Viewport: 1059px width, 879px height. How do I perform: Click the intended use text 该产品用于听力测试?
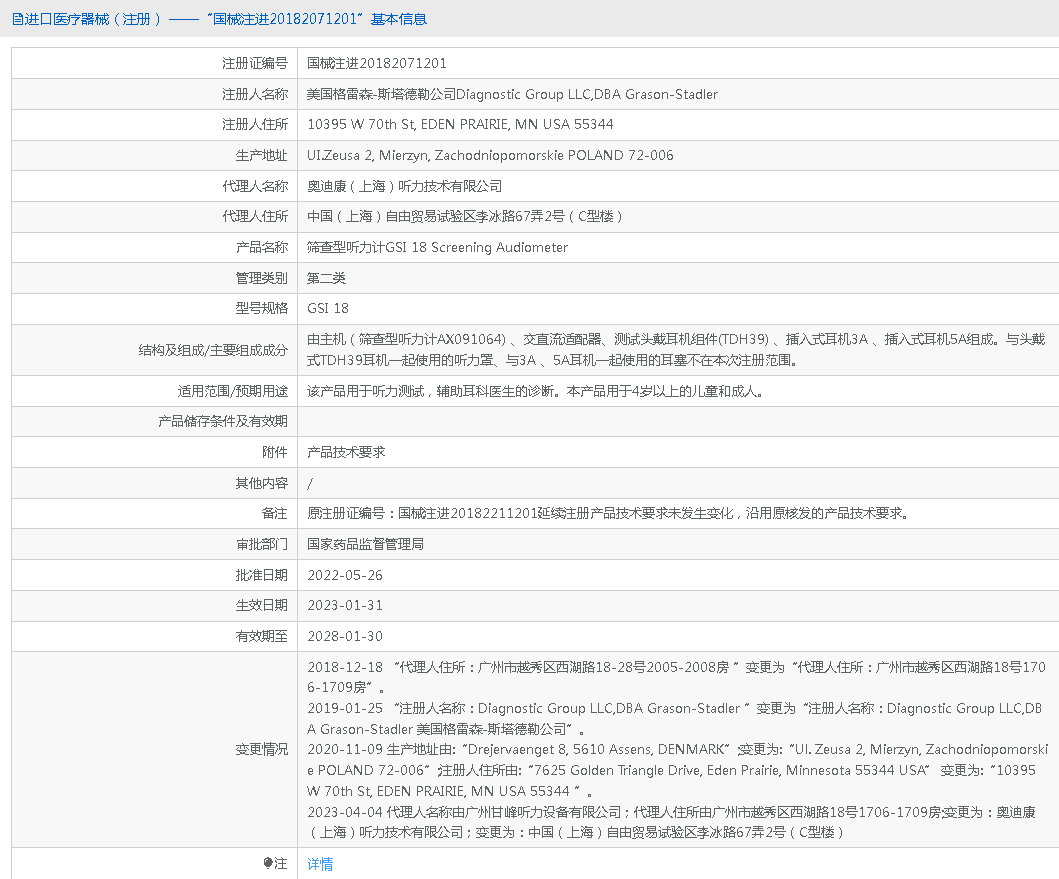coord(535,392)
